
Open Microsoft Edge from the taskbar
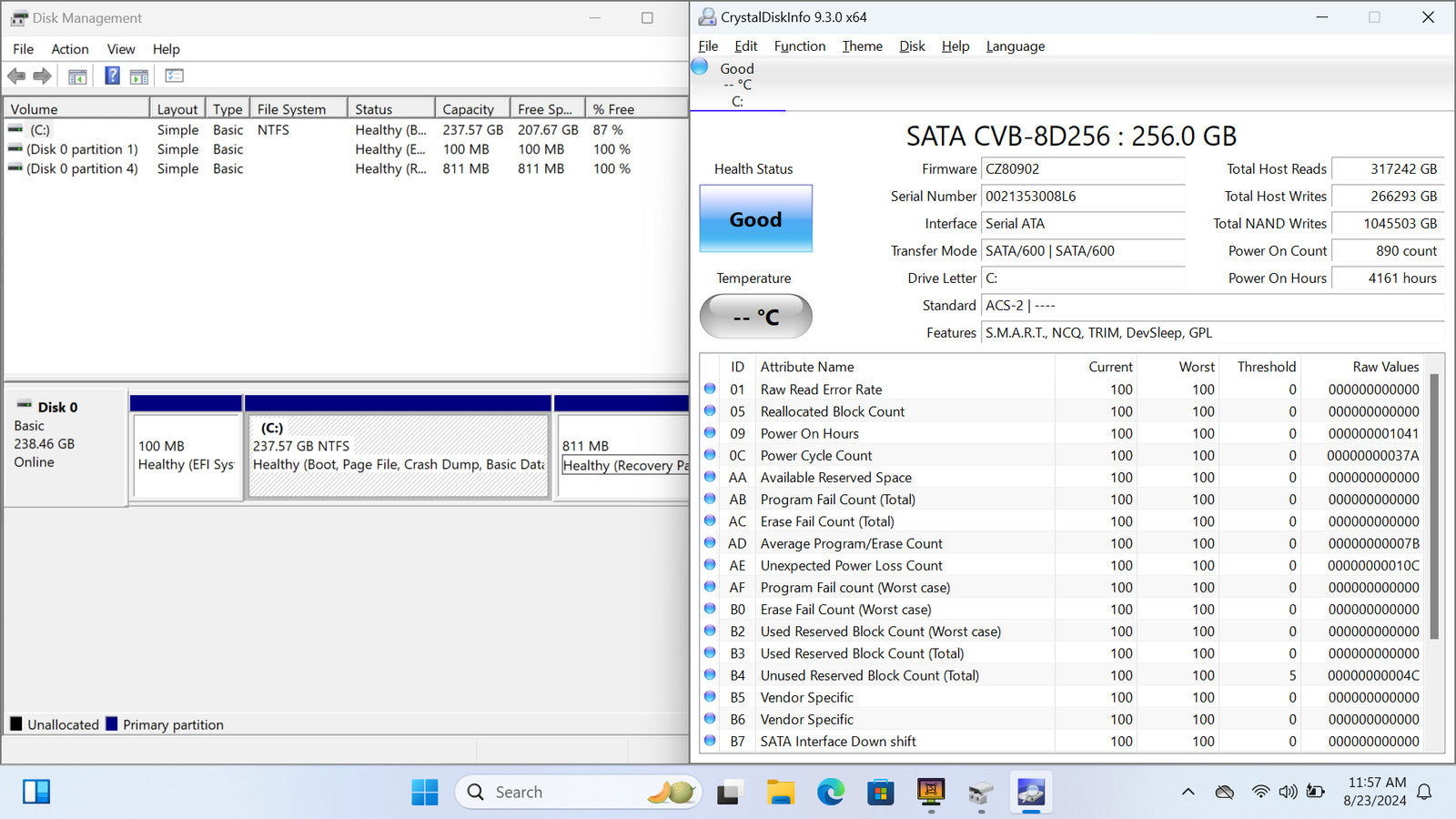[x=830, y=793]
